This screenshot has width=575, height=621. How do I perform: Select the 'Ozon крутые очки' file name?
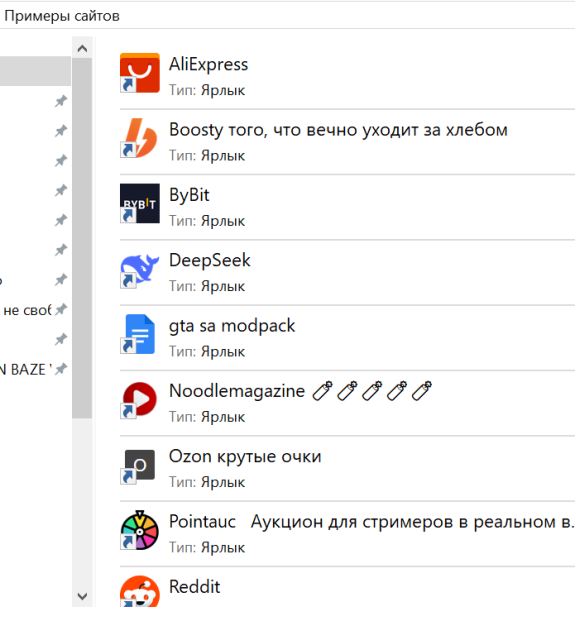coord(245,456)
